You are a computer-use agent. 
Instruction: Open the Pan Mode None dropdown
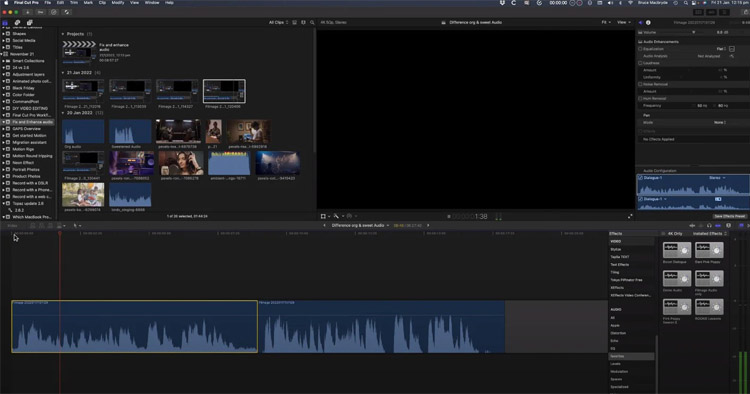720,122
